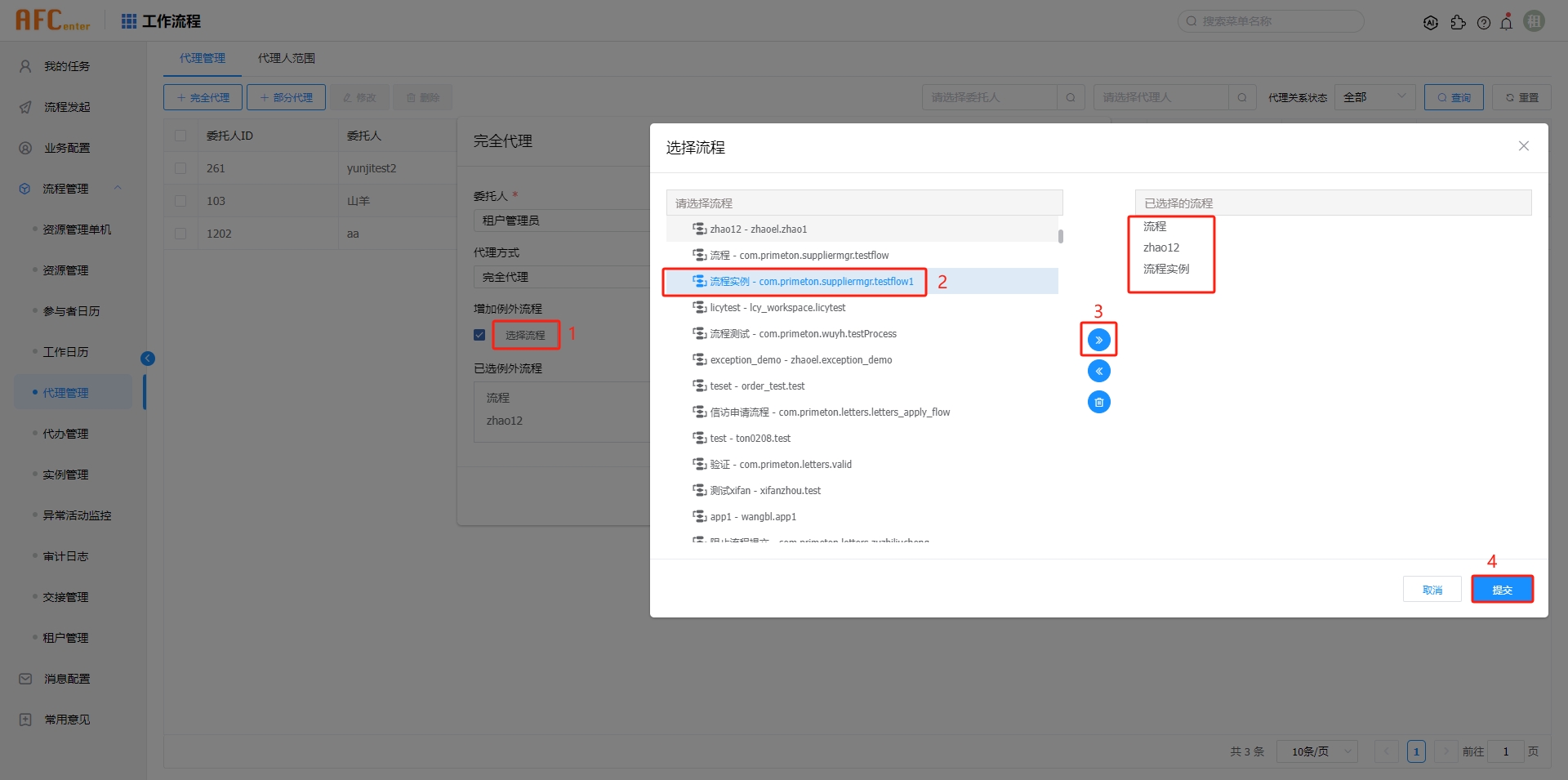
Task: Switch to the 代理人范围 tab
Action: click(x=286, y=58)
